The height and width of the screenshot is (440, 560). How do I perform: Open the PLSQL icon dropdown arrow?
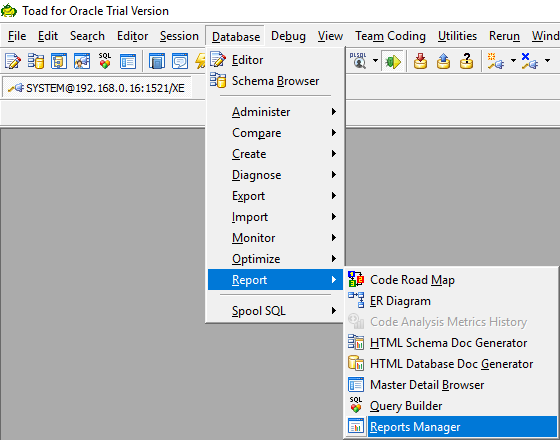375,61
